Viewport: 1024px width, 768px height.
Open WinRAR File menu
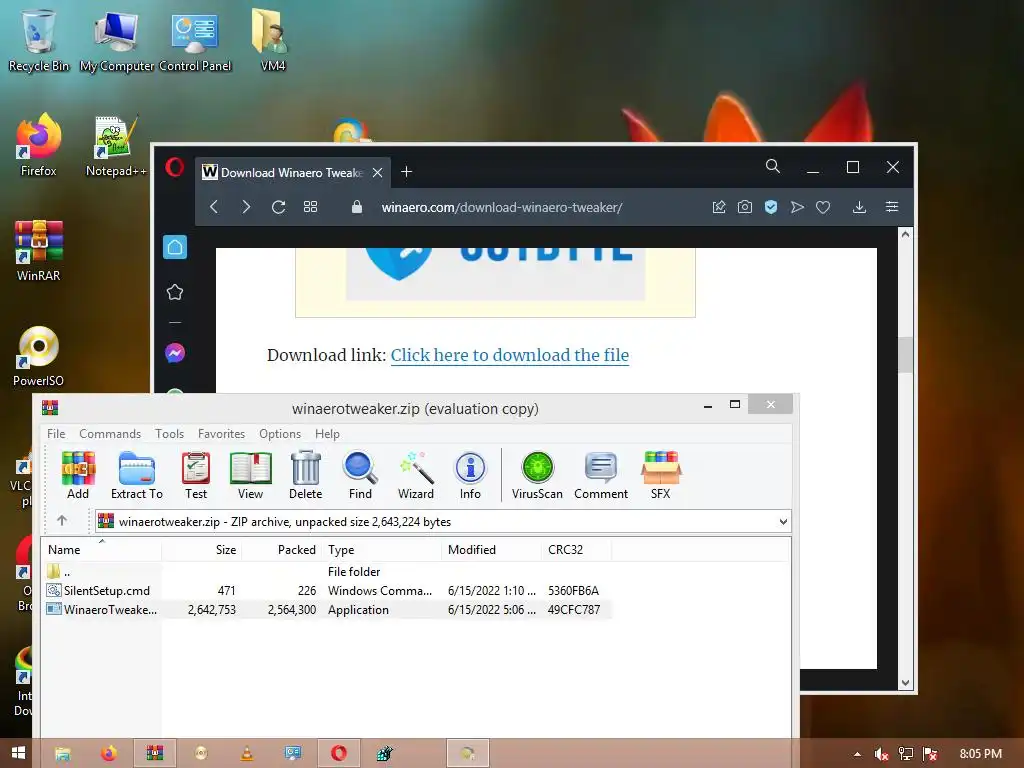[x=56, y=434]
